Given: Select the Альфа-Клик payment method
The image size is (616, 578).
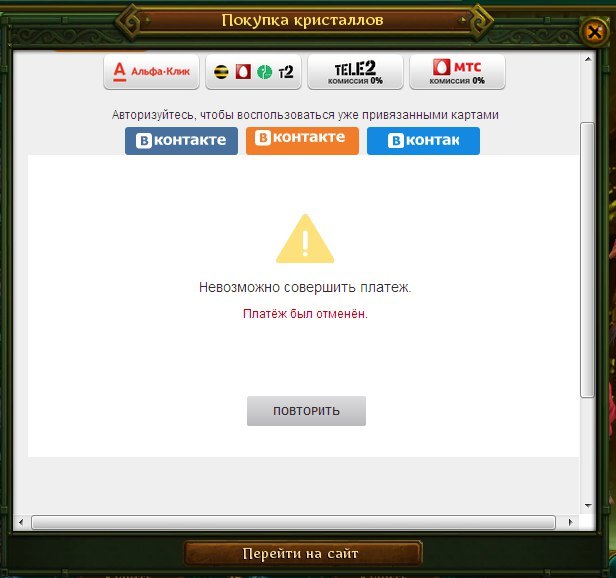Looking at the screenshot, I should (x=151, y=71).
